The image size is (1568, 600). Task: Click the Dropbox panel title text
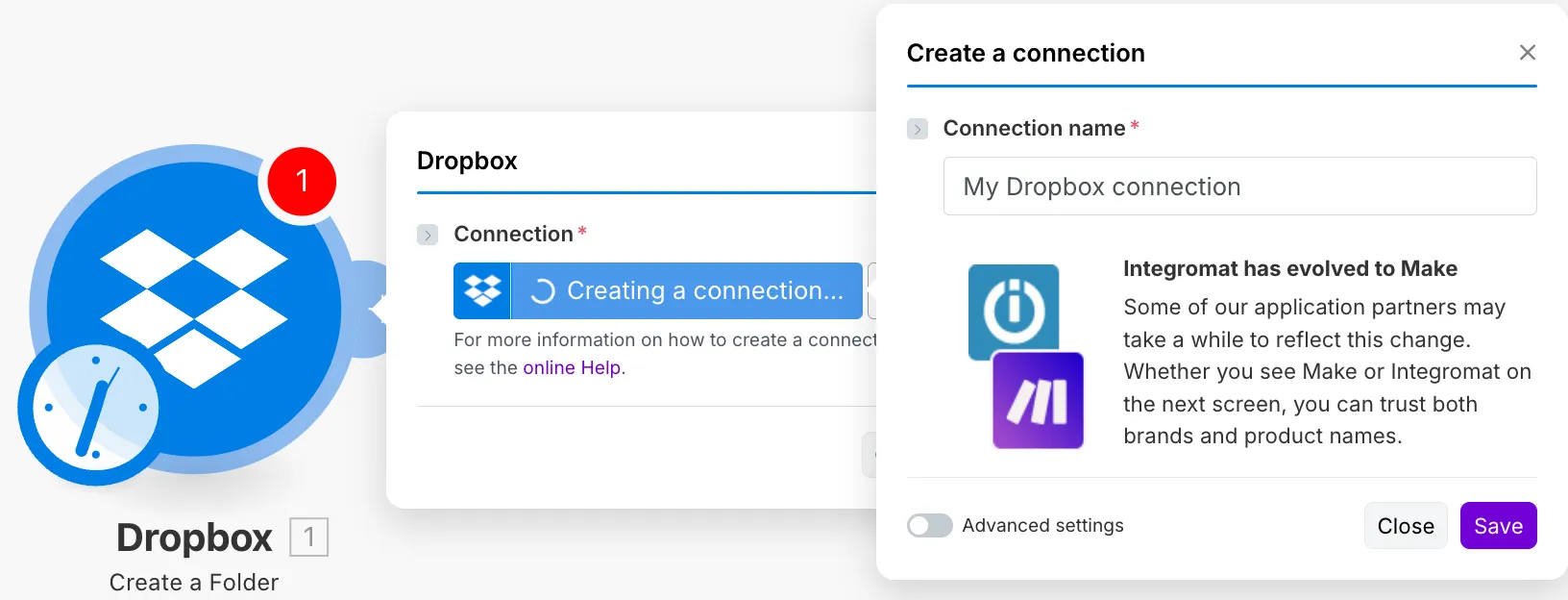coord(467,161)
